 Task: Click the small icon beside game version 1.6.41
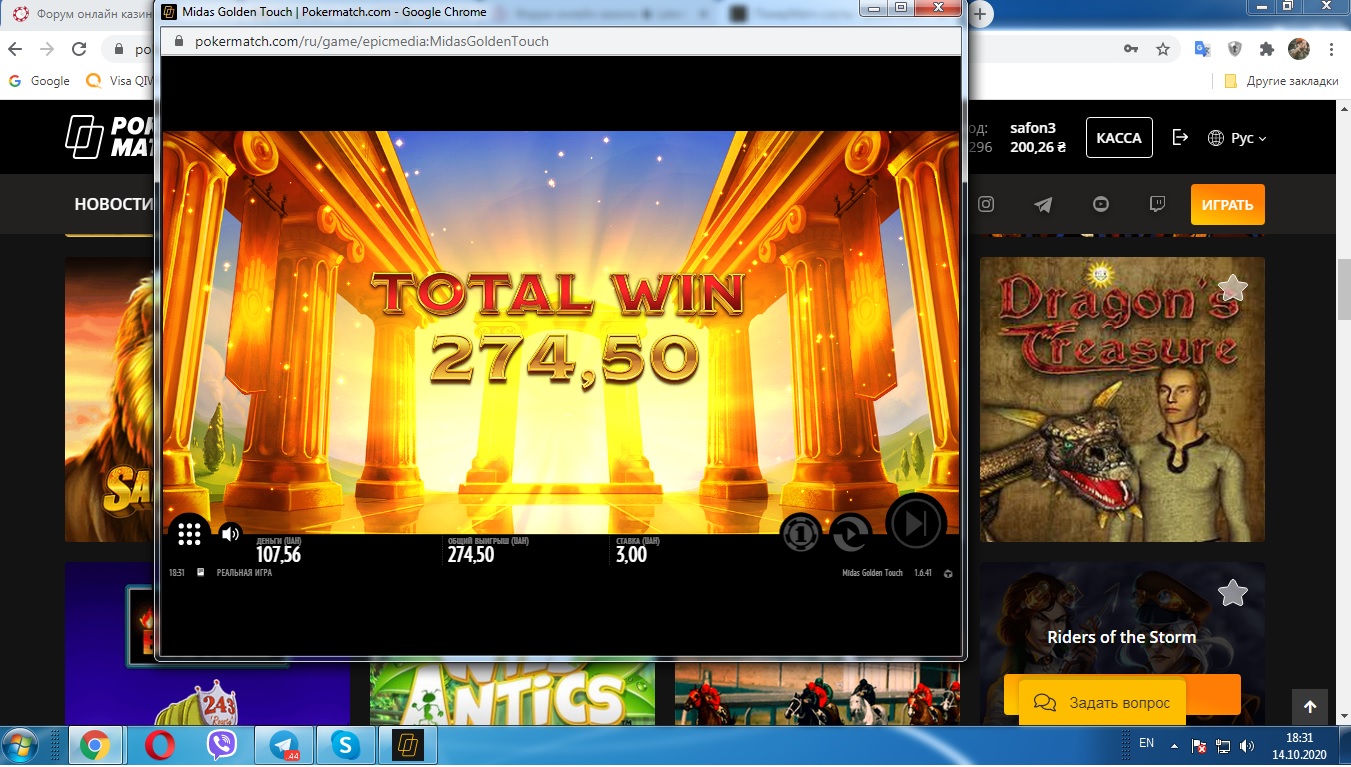(x=947, y=573)
